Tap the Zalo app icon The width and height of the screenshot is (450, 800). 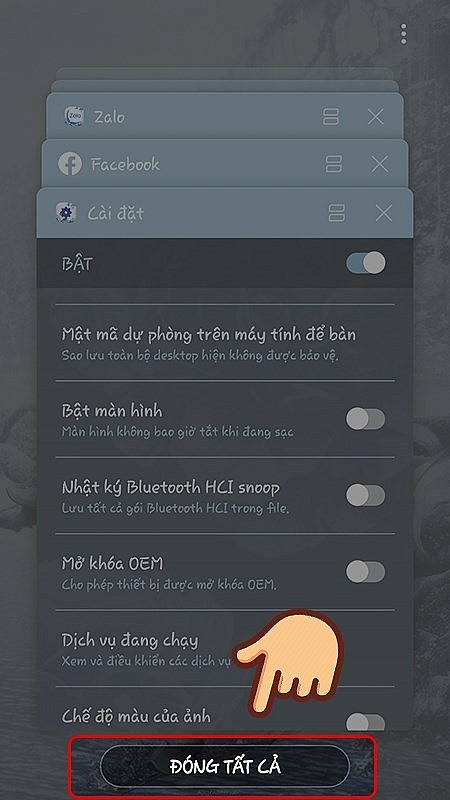coord(74,116)
